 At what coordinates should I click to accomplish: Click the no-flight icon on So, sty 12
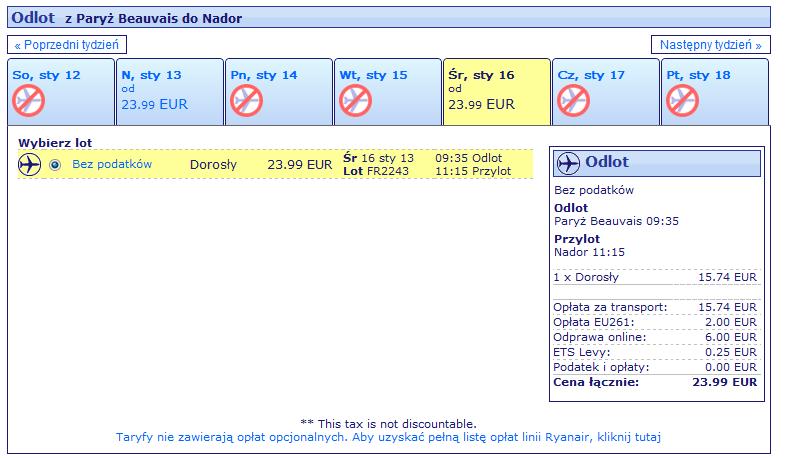click(29, 100)
